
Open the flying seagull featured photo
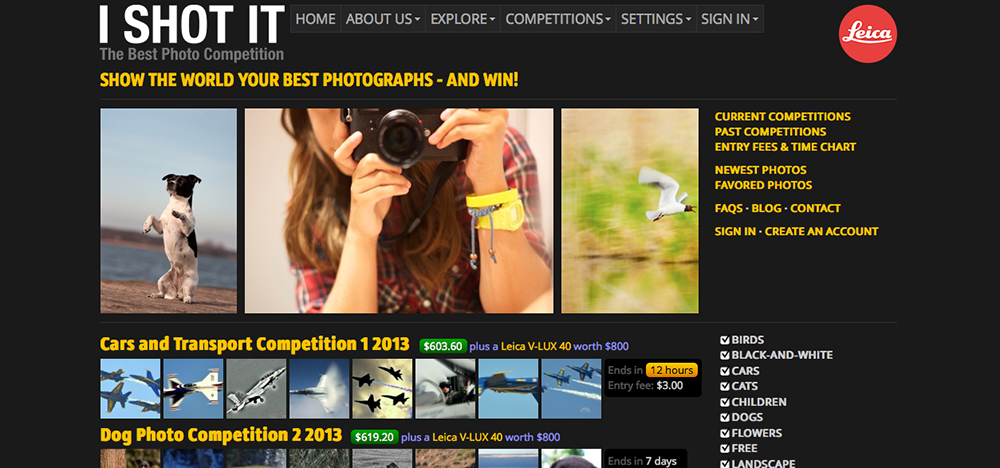630,210
